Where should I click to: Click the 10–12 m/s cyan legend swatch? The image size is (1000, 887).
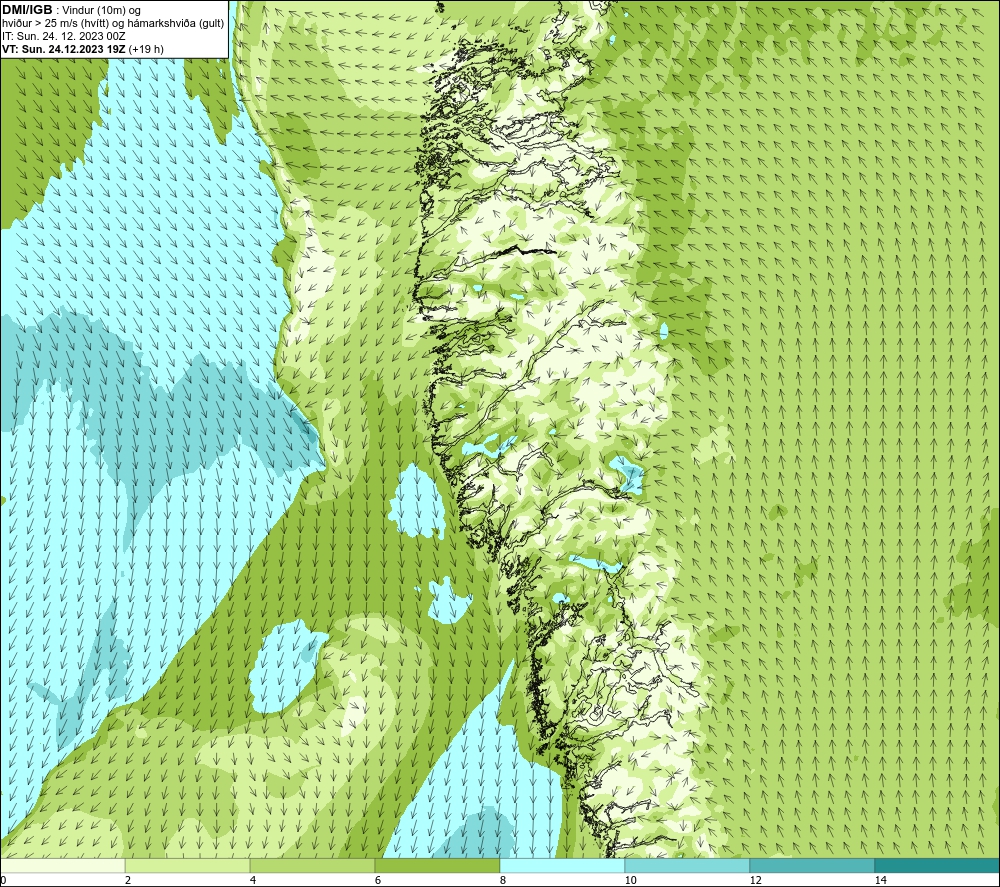pyautogui.click(x=688, y=865)
